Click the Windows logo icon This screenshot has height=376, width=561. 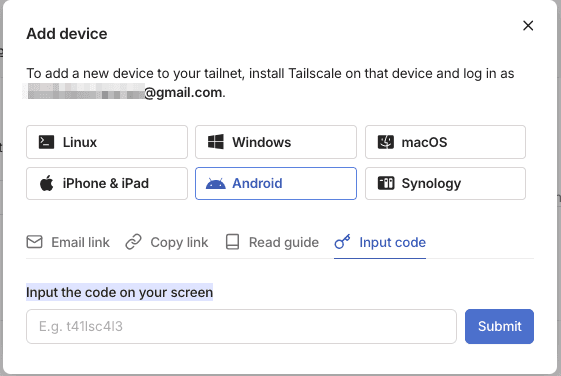click(216, 142)
